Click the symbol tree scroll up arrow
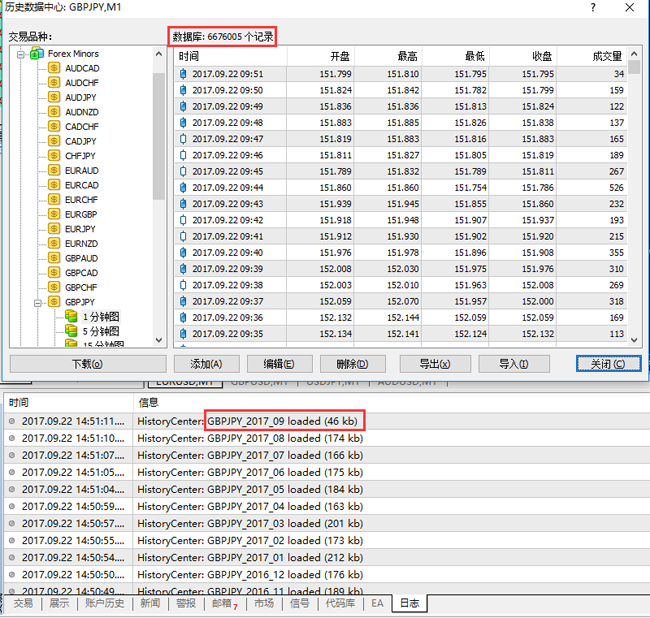The image size is (650, 618). 159,54
